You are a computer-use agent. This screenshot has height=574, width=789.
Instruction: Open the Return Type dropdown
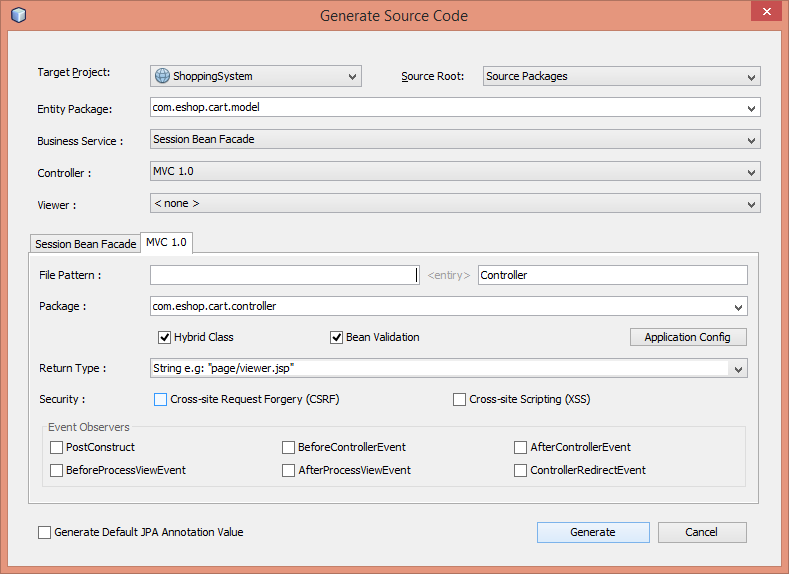click(x=448, y=369)
